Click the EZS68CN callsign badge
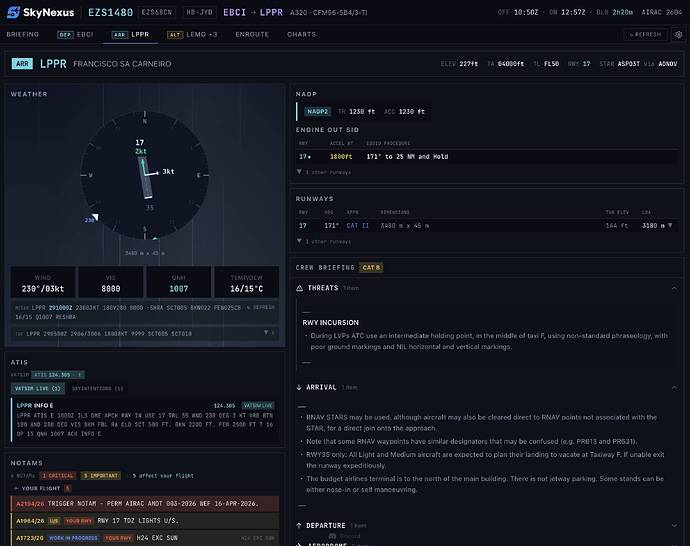The width and height of the screenshot is (690, 546). point(157,12)
